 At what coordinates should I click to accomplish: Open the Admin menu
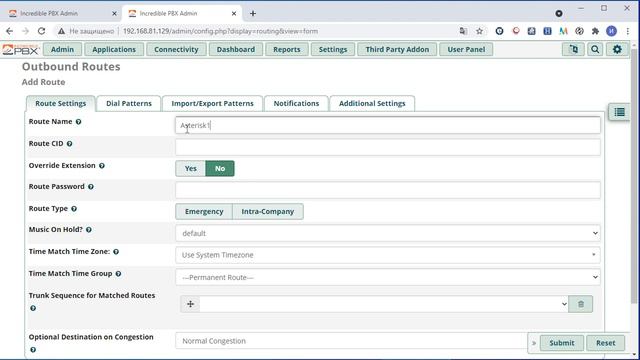(62, 49)
